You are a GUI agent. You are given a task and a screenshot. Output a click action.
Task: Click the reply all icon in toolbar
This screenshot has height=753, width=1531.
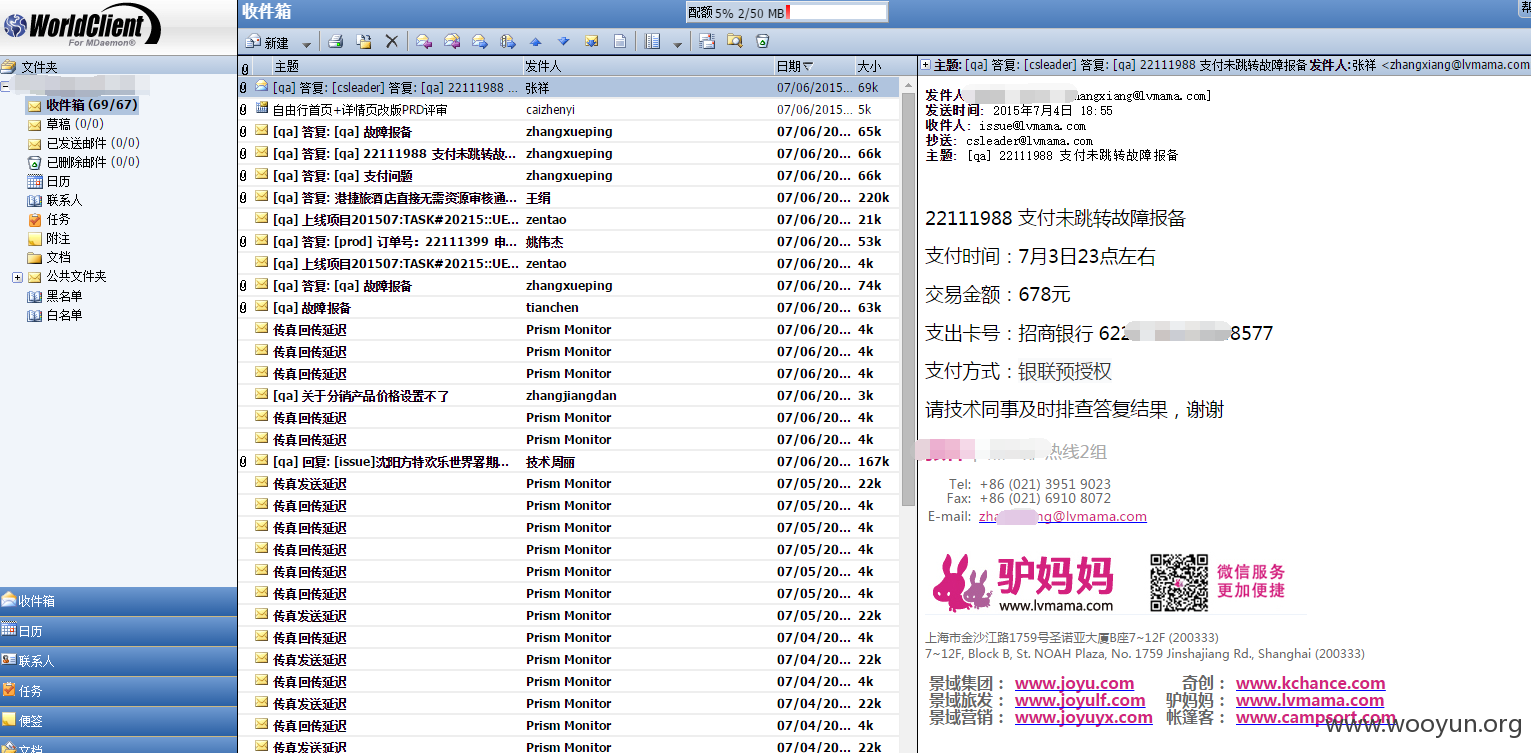(x=452, y=42)
